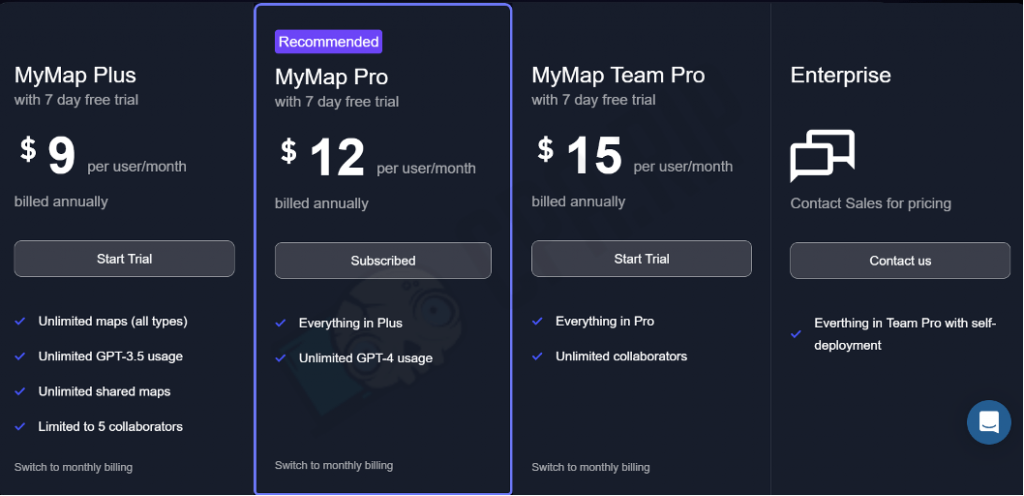Switch MyMap Pro to monthly billing

(334, 465)
